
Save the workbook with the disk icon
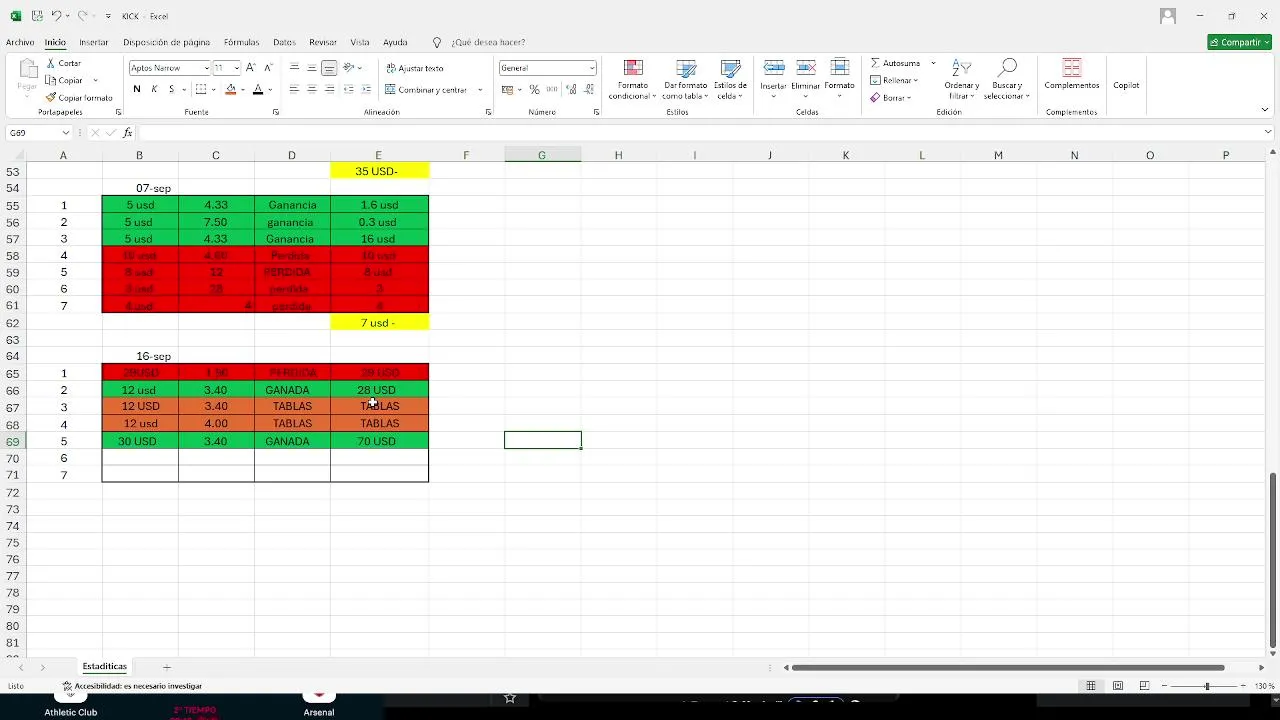pos(37,16)
